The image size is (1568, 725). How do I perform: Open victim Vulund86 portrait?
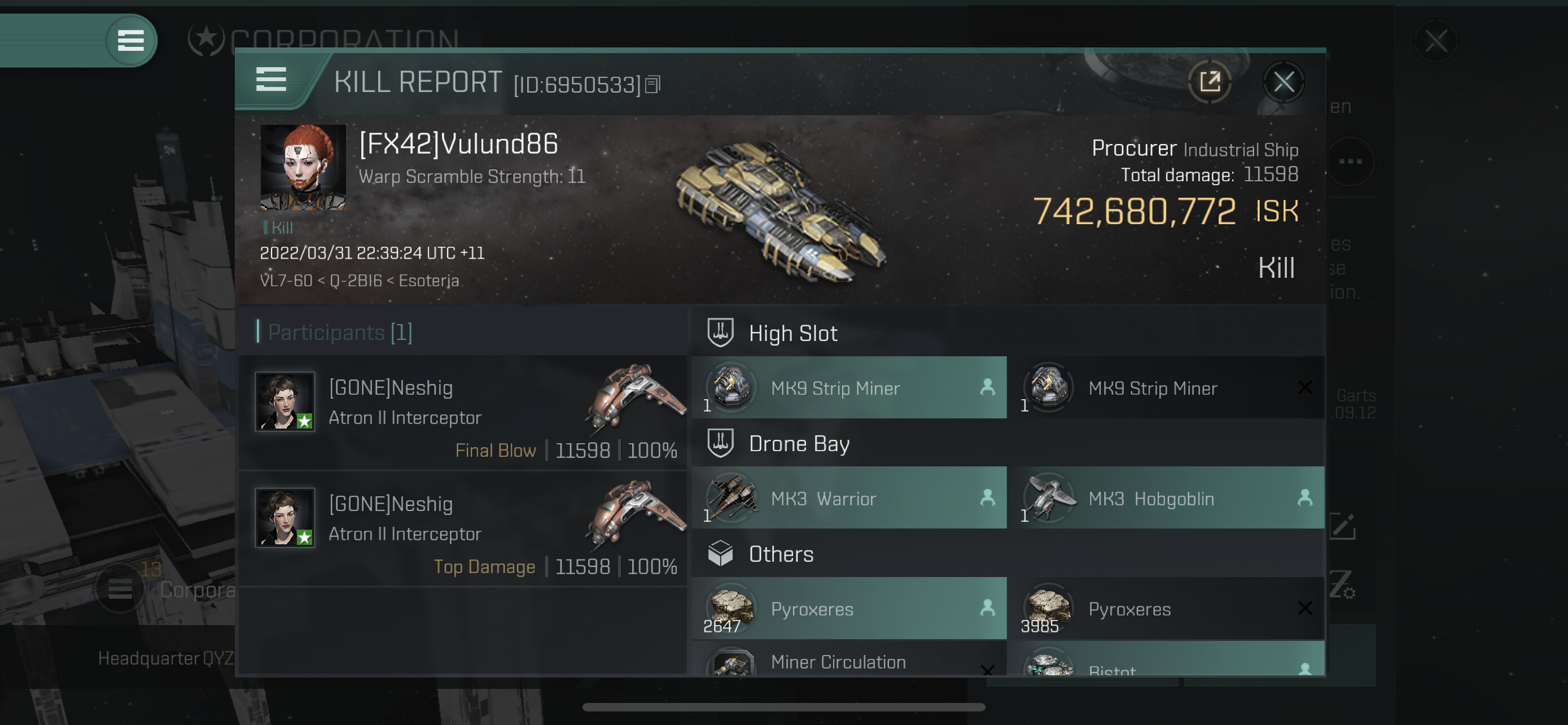tap(303, 167)
